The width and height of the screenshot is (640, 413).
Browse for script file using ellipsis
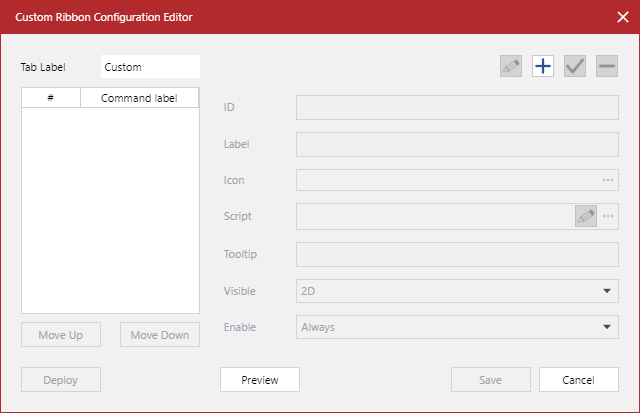607,217
